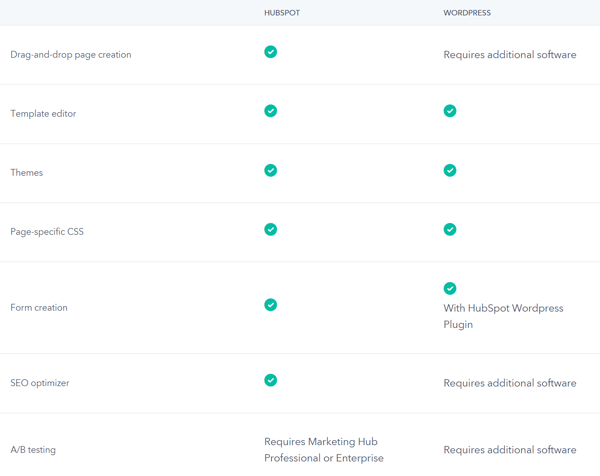
Task: Select the HUBSPOT column header
Action: (282, 13)
